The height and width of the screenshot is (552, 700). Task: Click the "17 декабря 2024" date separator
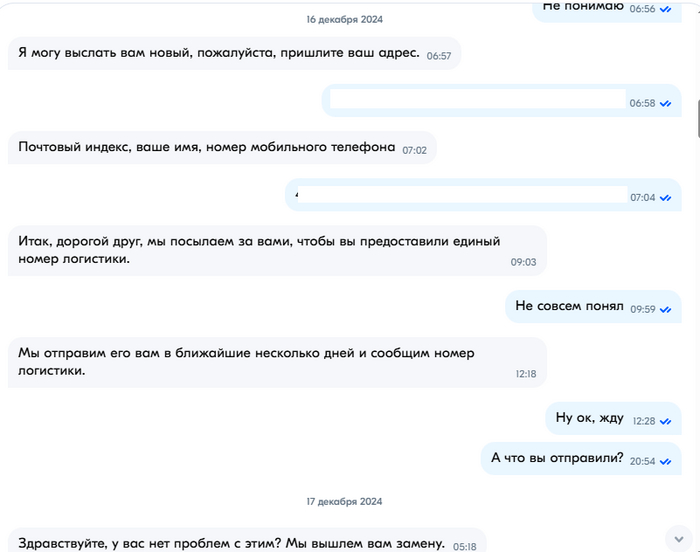(x=344, y=501)
